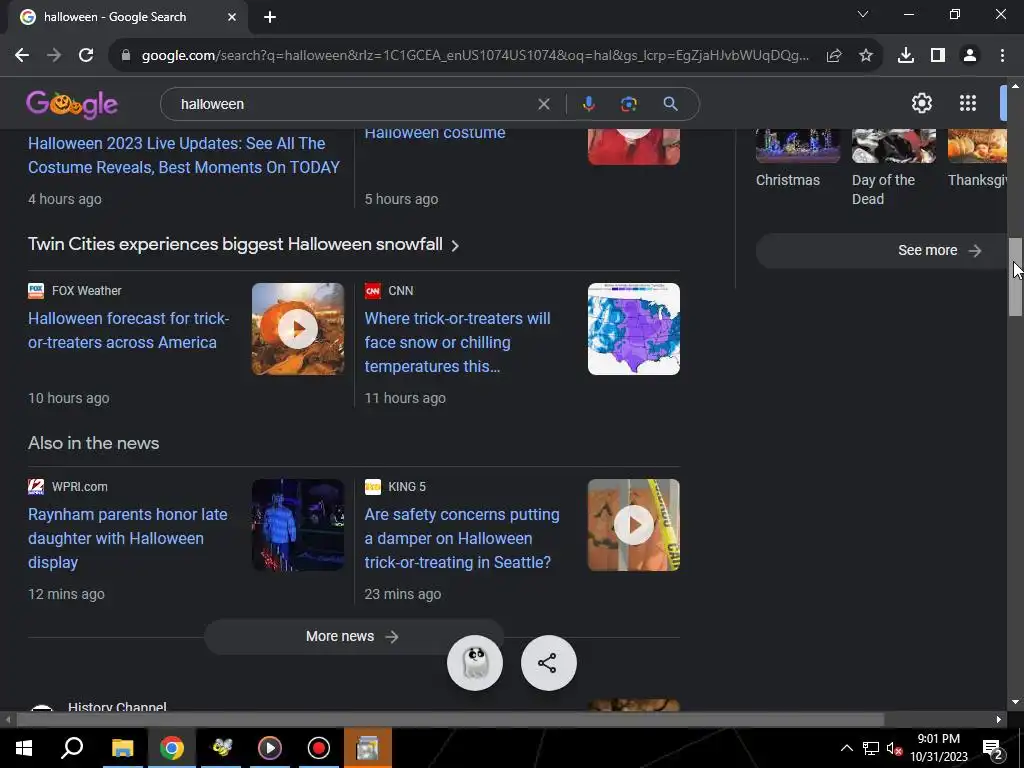Open Chrome profile menu
The image size is (1024, 768).
[970, 56]
